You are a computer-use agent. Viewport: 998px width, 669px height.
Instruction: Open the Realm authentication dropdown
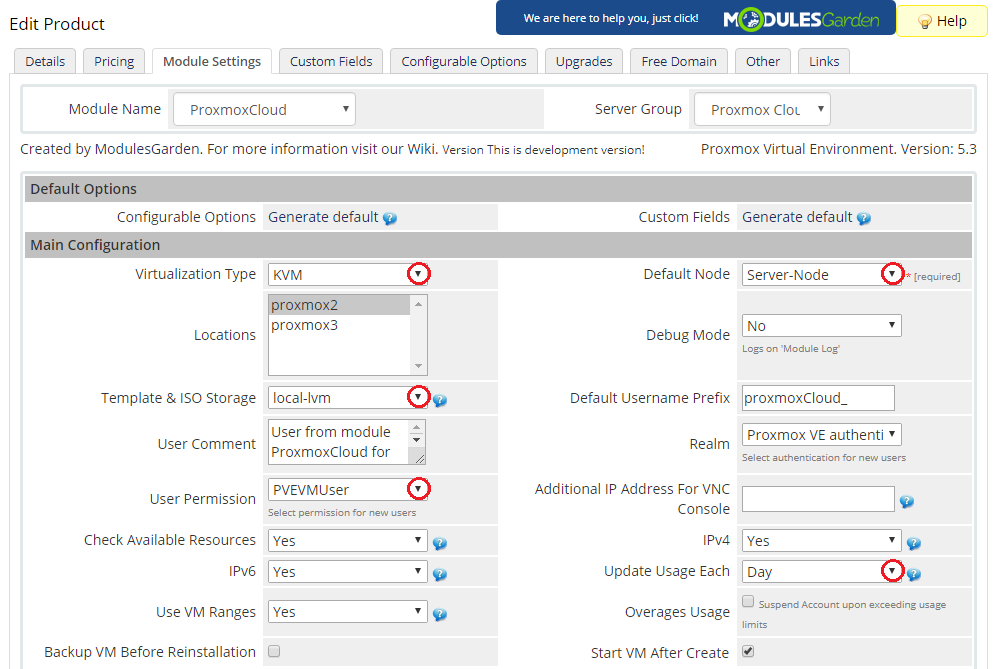(822, 434)
